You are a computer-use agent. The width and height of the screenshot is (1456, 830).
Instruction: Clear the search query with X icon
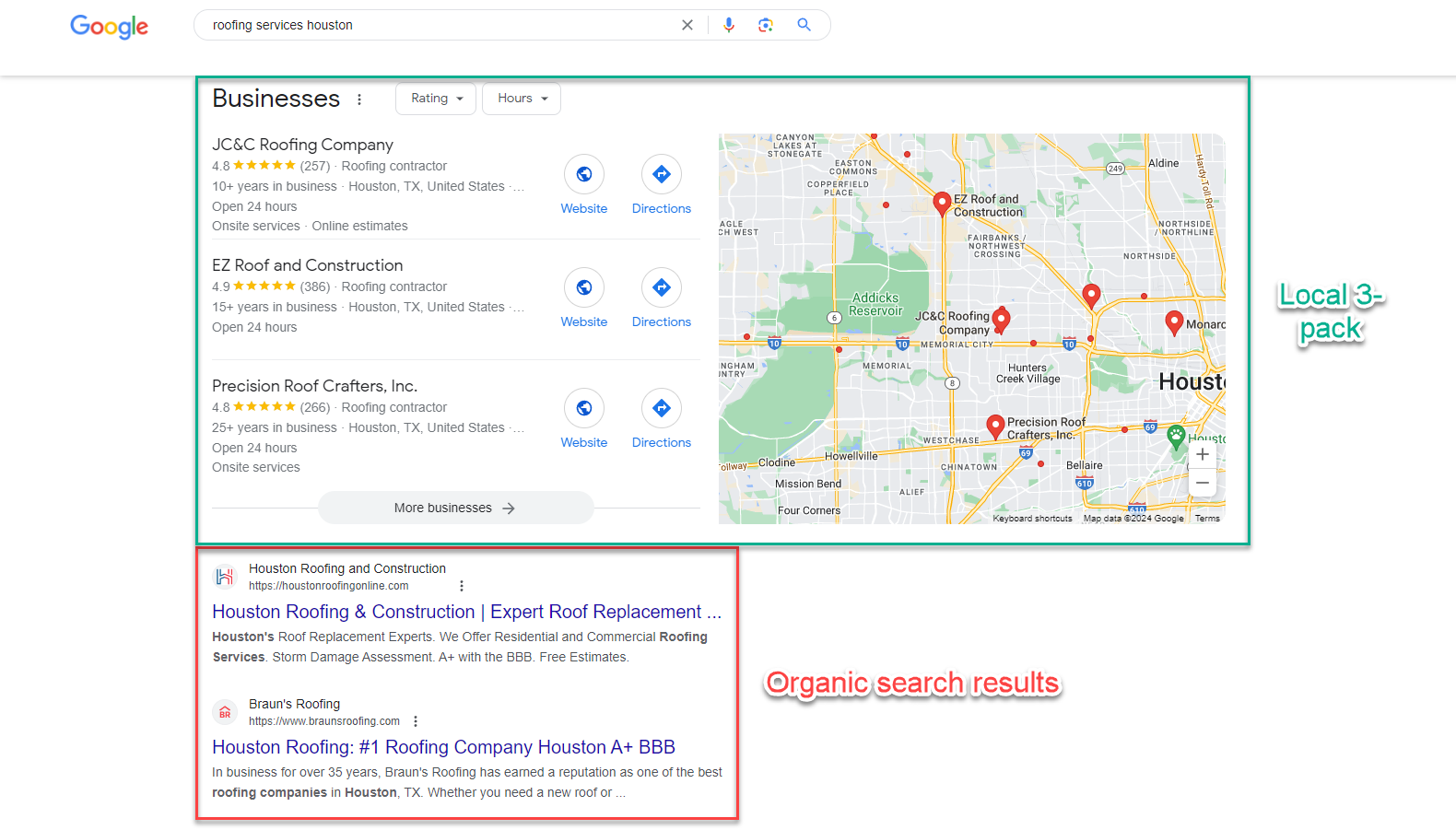point(687,25)
